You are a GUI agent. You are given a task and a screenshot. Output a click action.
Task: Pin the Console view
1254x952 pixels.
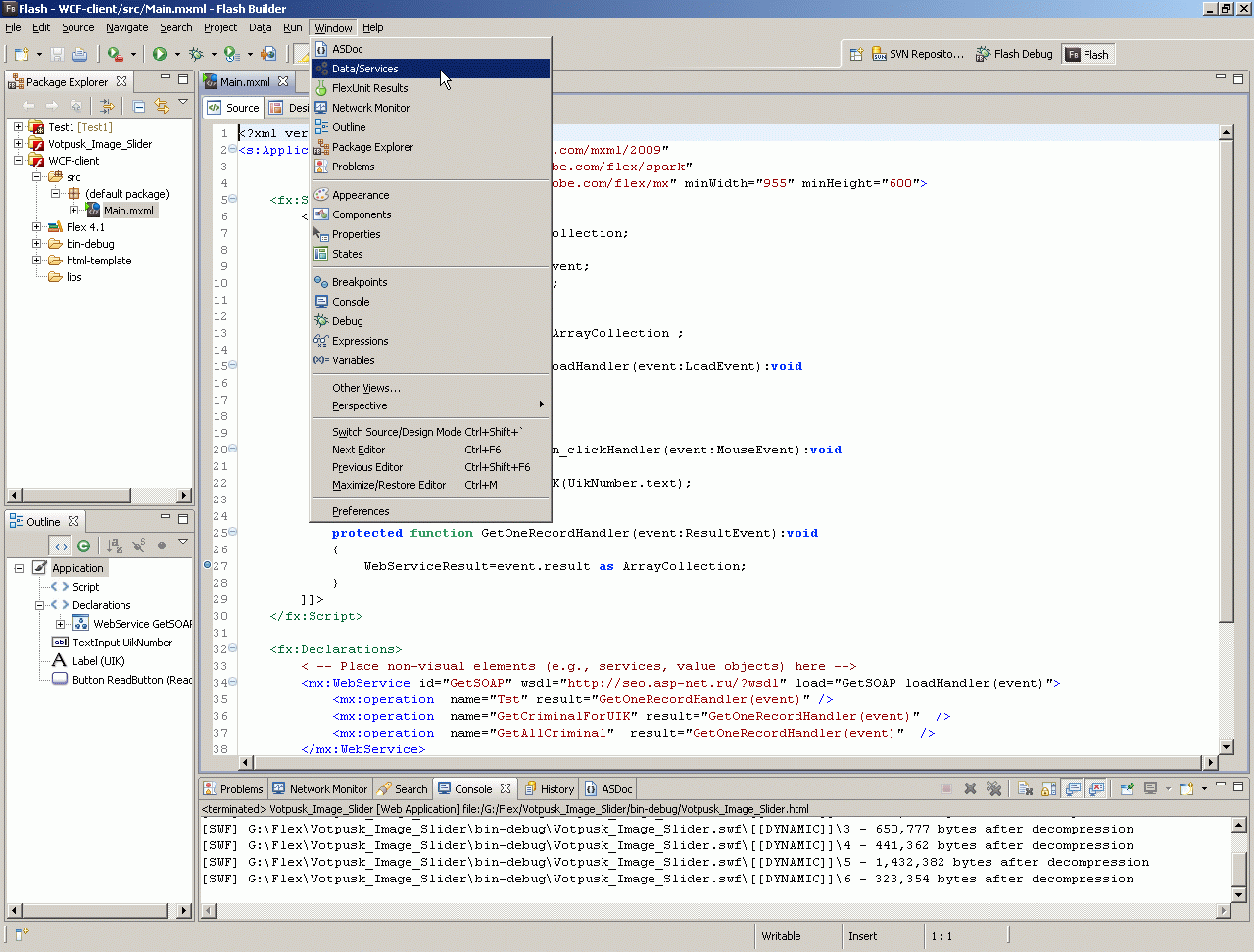pyautogui.click(x=1127, y=788)
